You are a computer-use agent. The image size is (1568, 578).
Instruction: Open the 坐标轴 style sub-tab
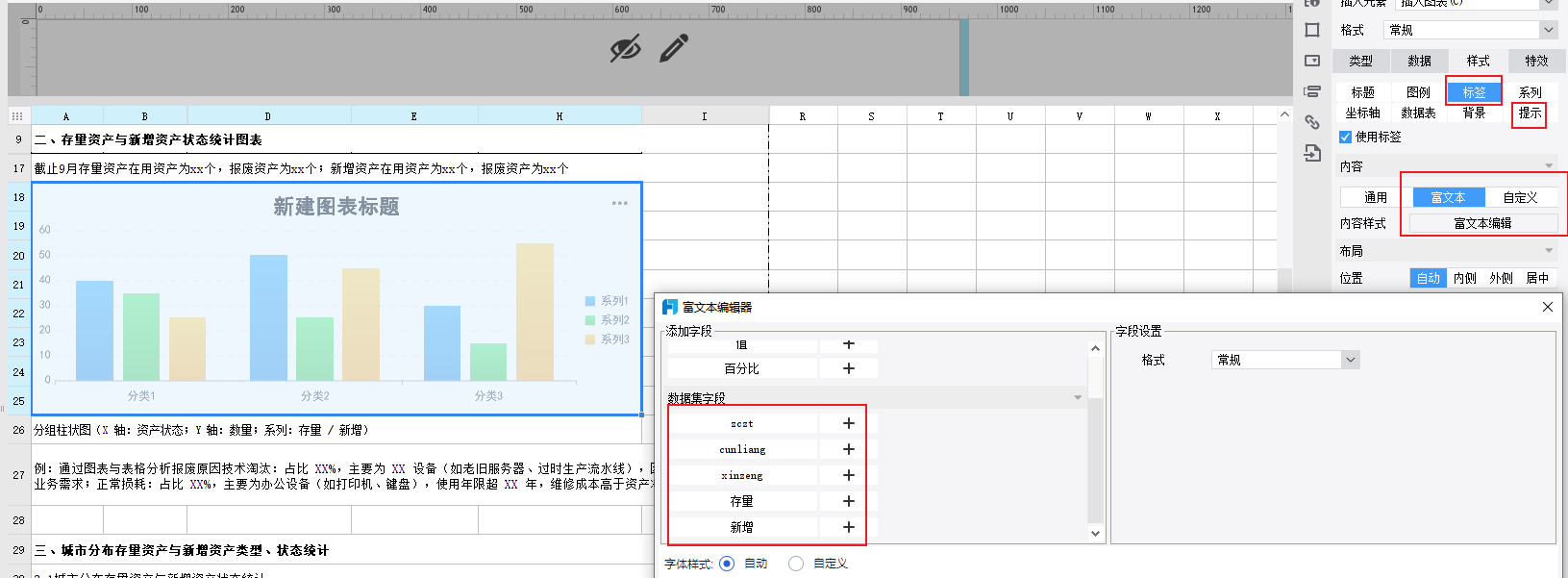point(1363,113)
